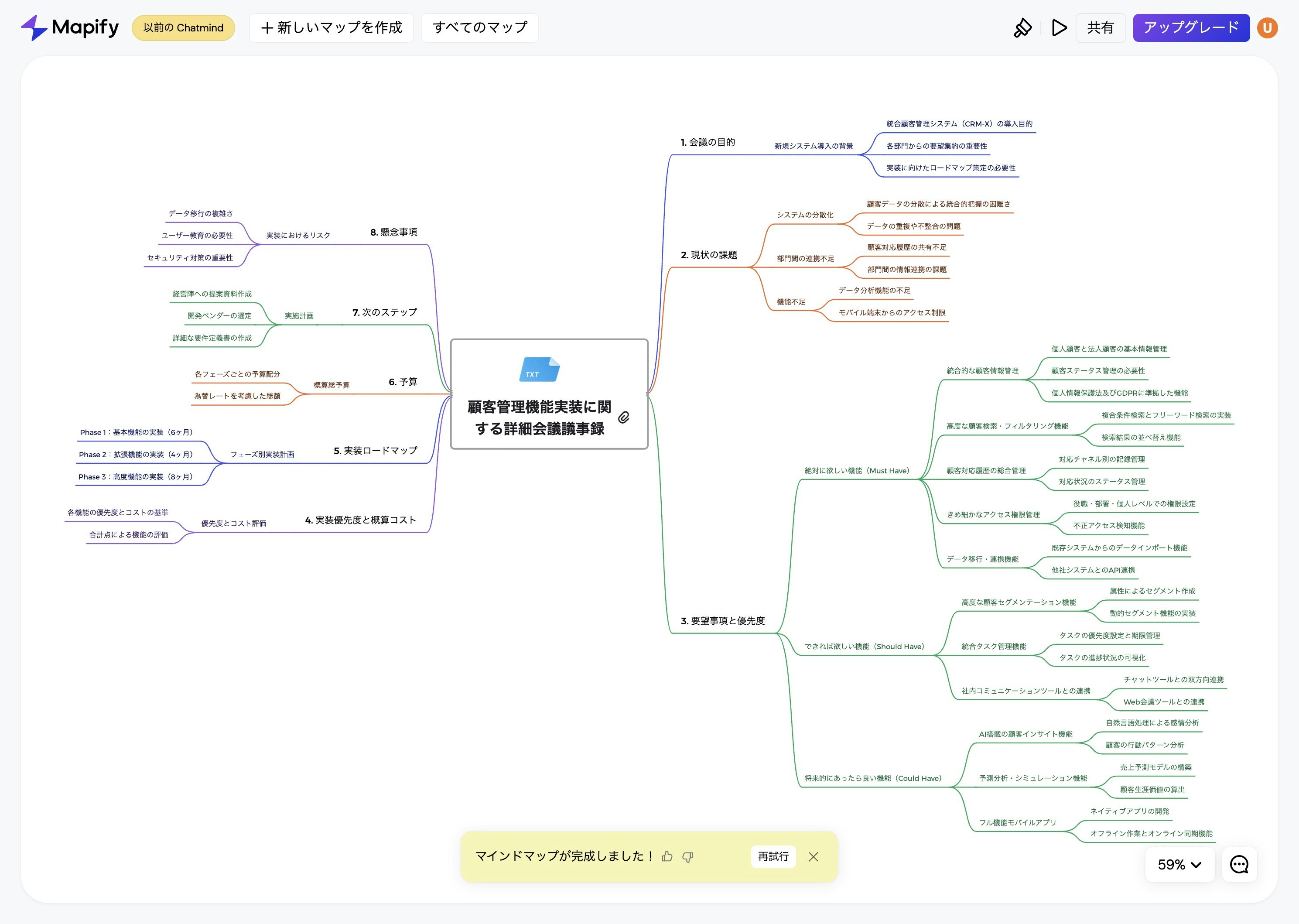Image resolution: width=1299 pixels, height=924 pixels.
Task: Open すべてのマップ from the top bar
Action: 479,27
